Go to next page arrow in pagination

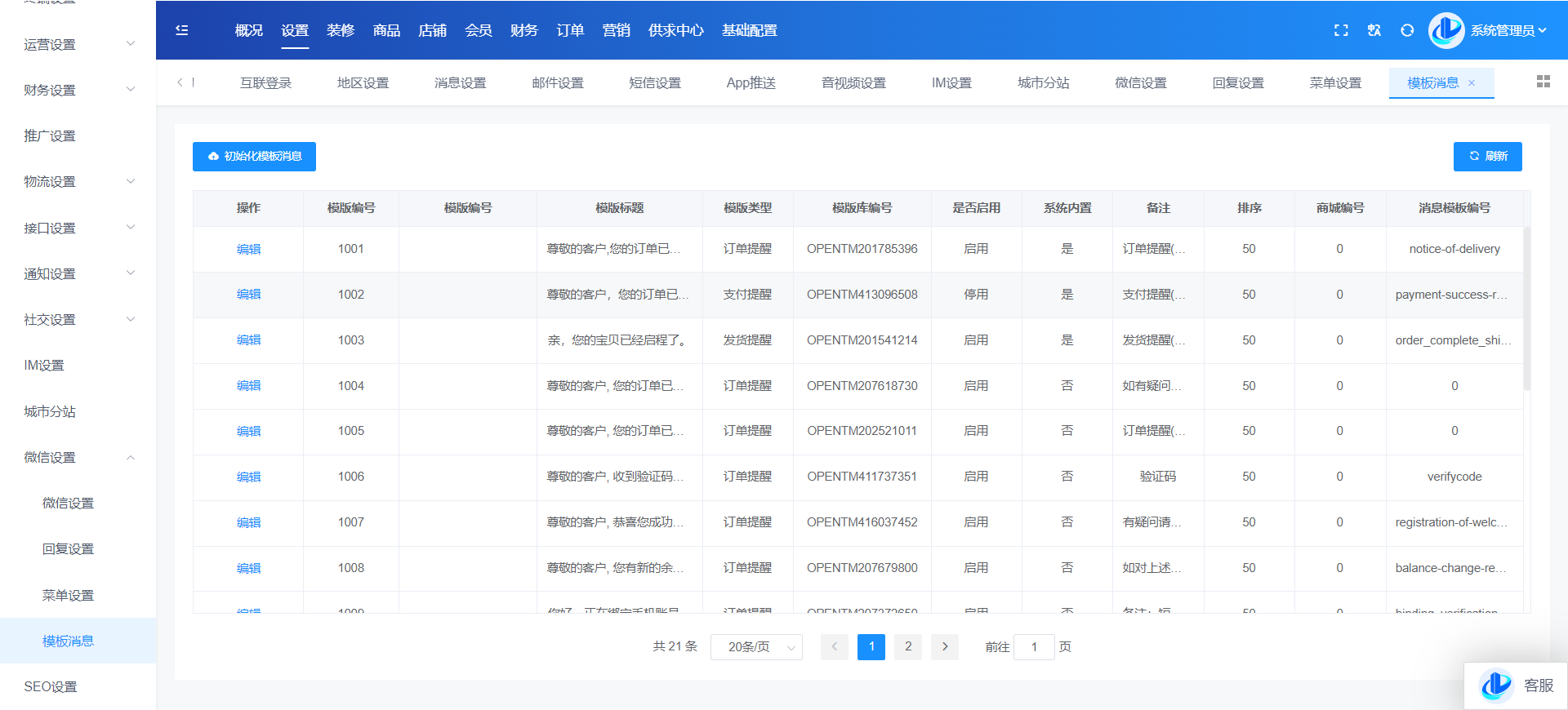(x=945, y=646)
